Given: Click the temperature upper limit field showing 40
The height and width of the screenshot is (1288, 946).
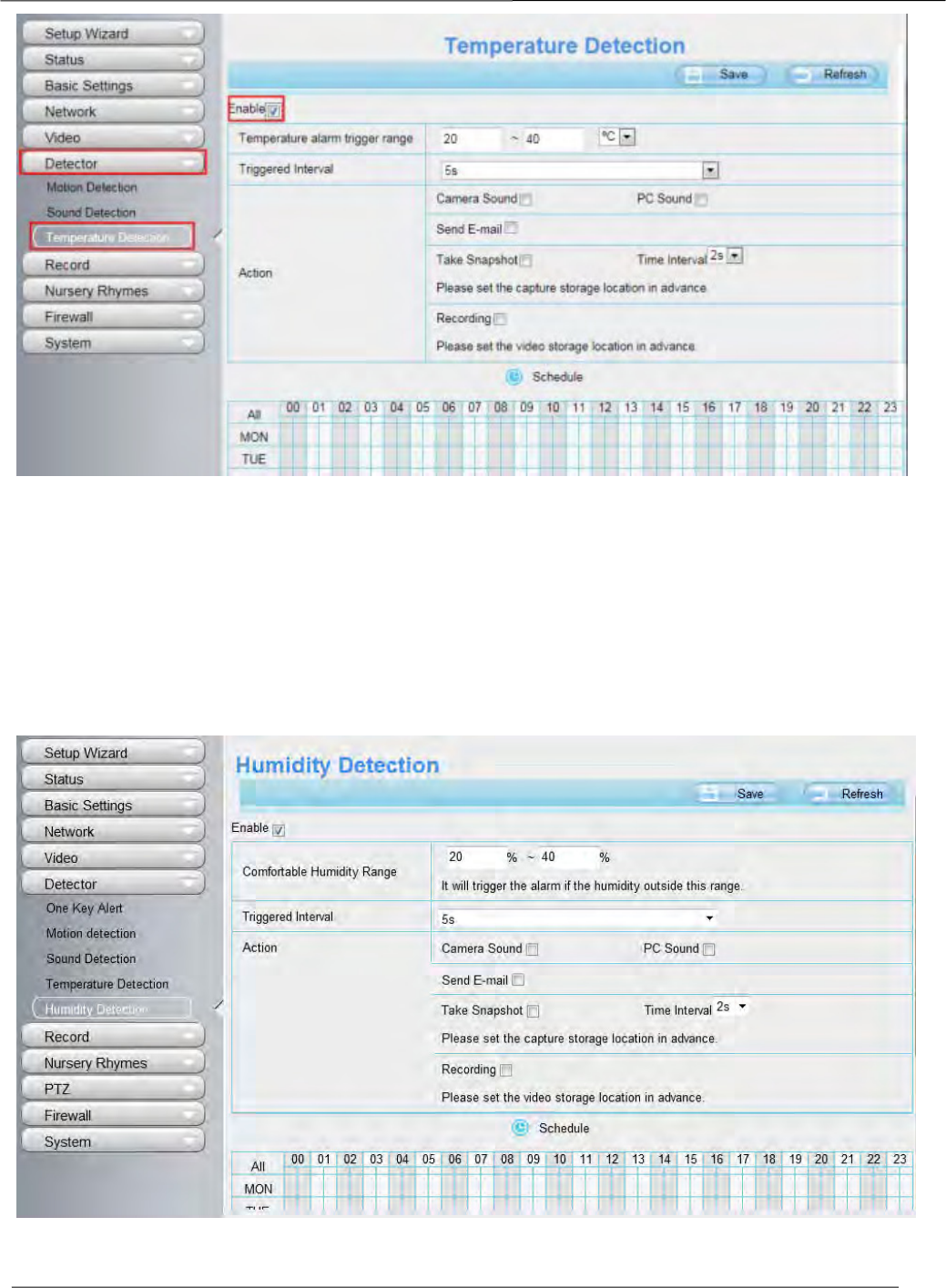Looking at the screenshot, I should (x=554, y=139).
